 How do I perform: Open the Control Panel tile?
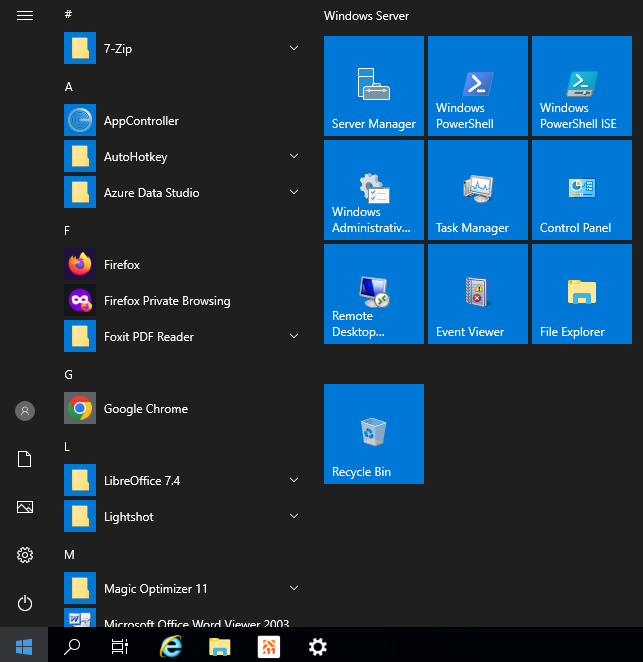[582, 190]
